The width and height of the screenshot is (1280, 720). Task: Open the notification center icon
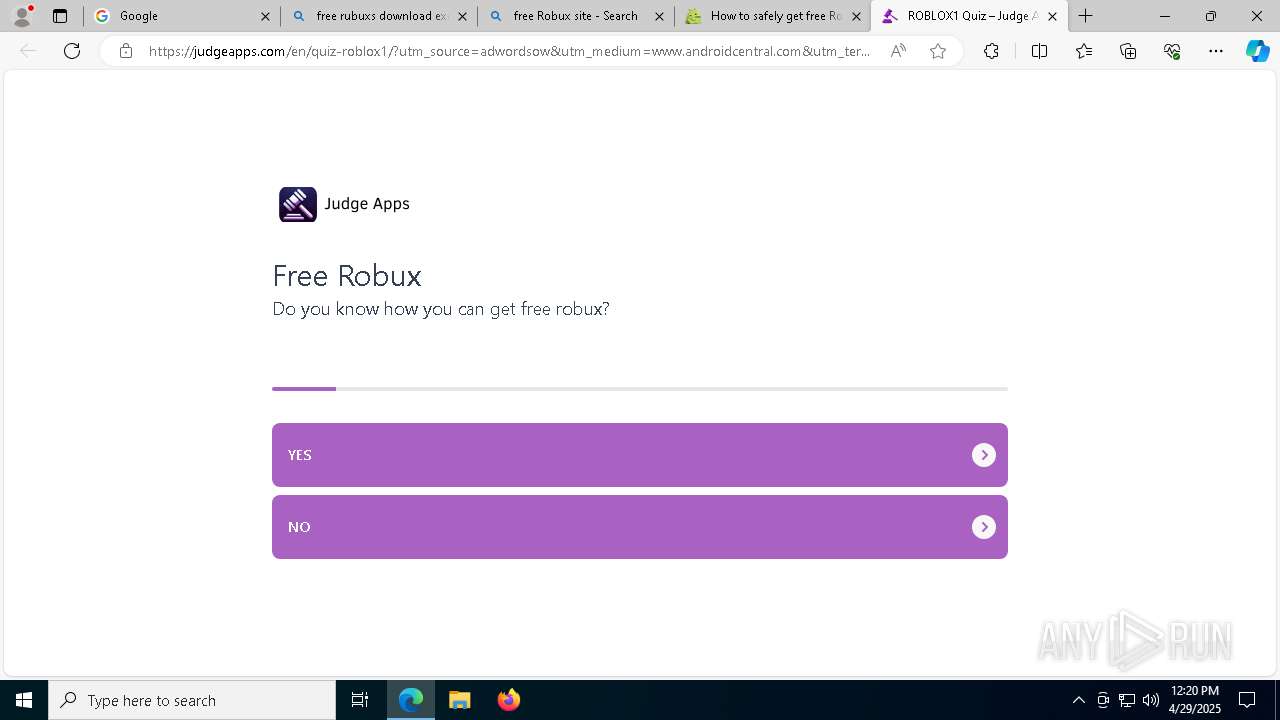click(1247, 700)
